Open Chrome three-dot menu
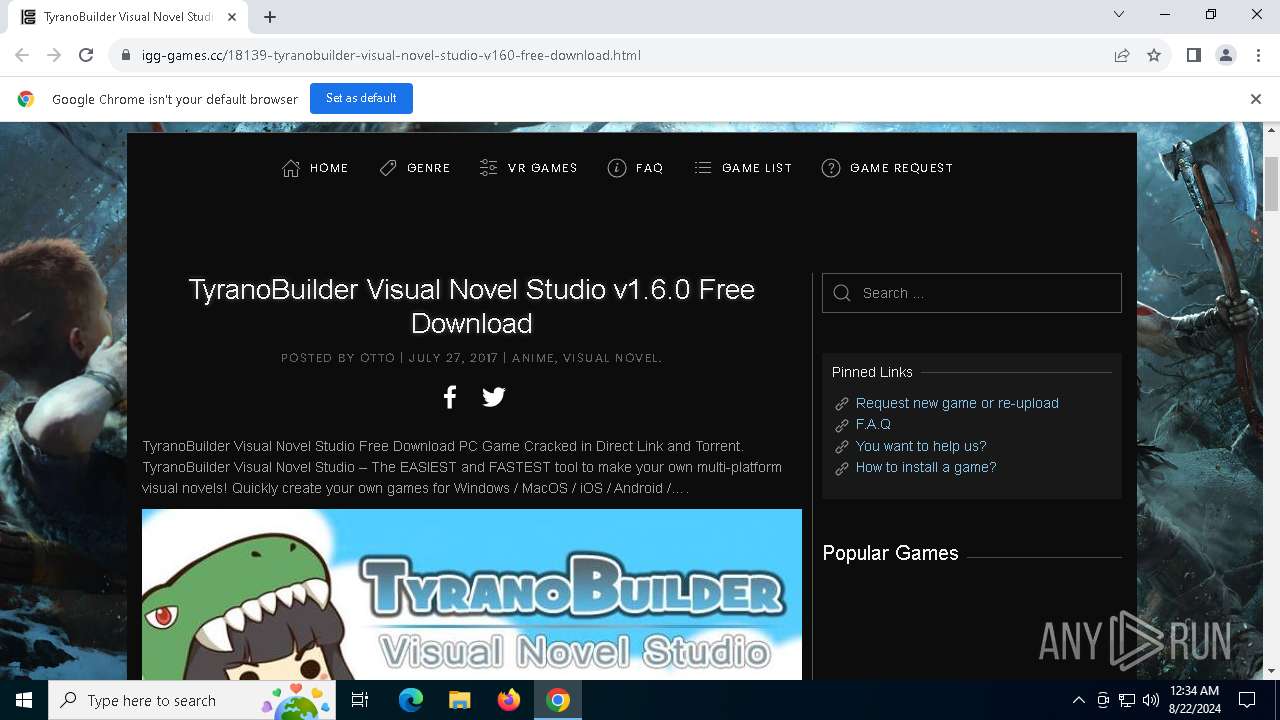The width and height of the screenshot is (1280, 720). (1257, 55)
